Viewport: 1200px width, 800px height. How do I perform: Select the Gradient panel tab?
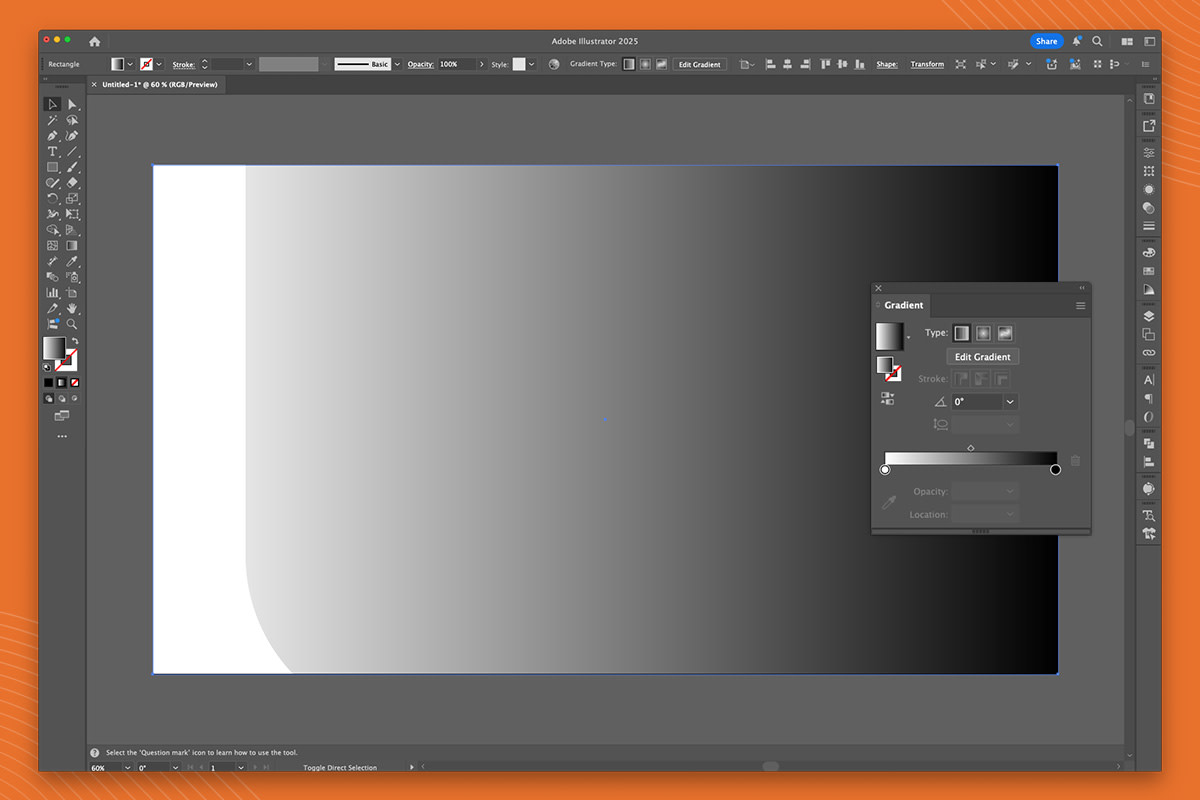click(903, 305)
